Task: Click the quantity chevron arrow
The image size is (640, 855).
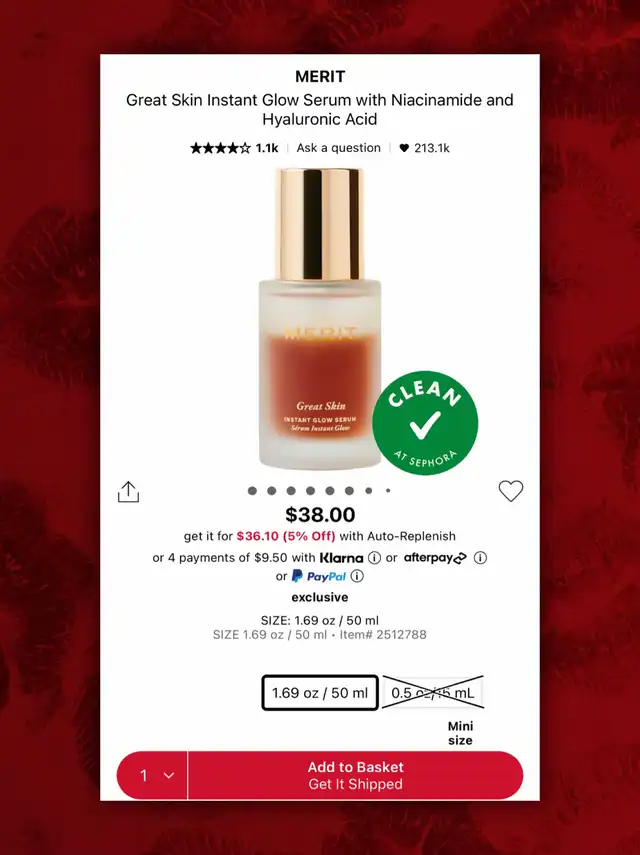Action: tap(169, 775)
